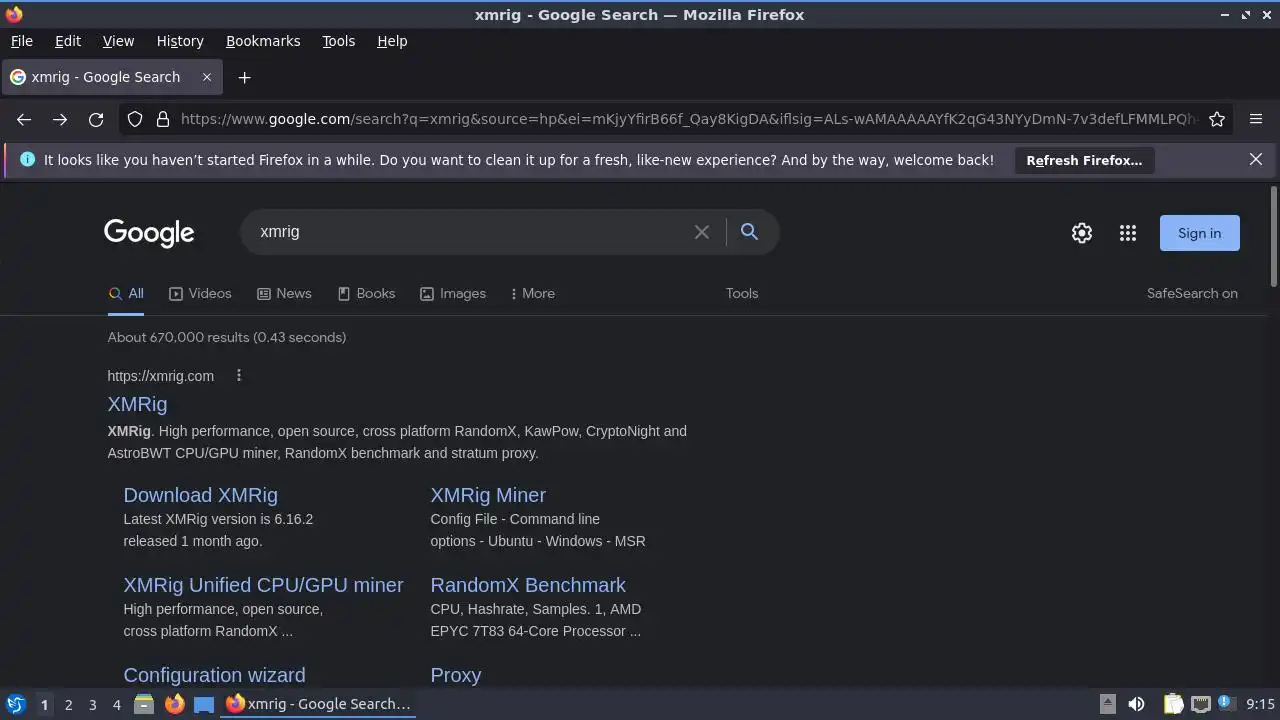Image resolution: width=1280 pixels, height=720 pixels.
Task: Open the XMRig Miner link
Action: click(x=488, y=495)
